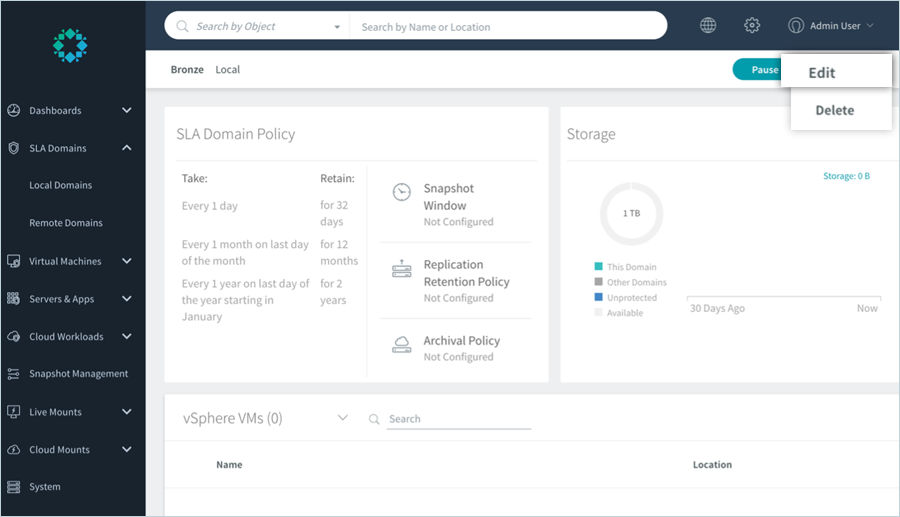Screen dimensions: 900x517
Task: Open the Admin User dropdown chevron
Action: [870, 25]
